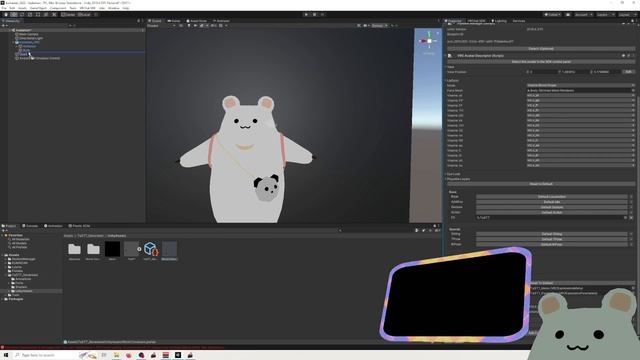The width and height of the screenshot is (640, 360).
Task: Switch to the Lighting tab in Inspector area
Action: pos(499,21)
